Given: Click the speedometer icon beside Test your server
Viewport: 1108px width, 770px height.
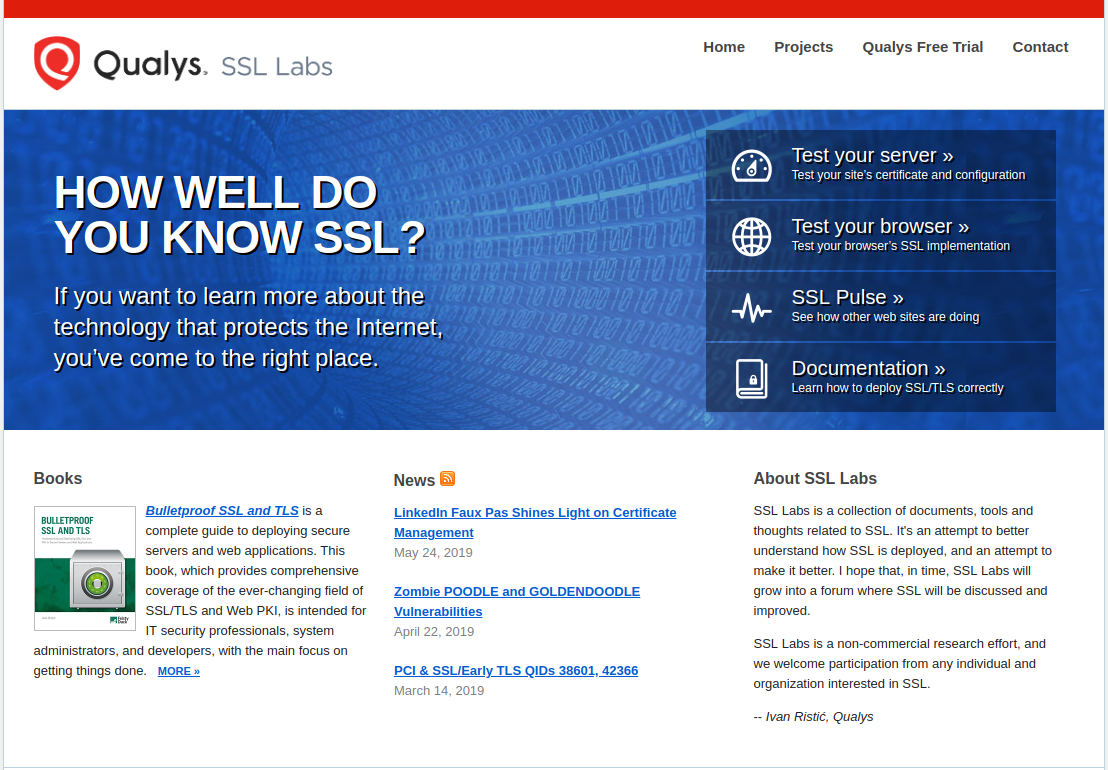Looking at the screenshot, I should click(751, 165).
